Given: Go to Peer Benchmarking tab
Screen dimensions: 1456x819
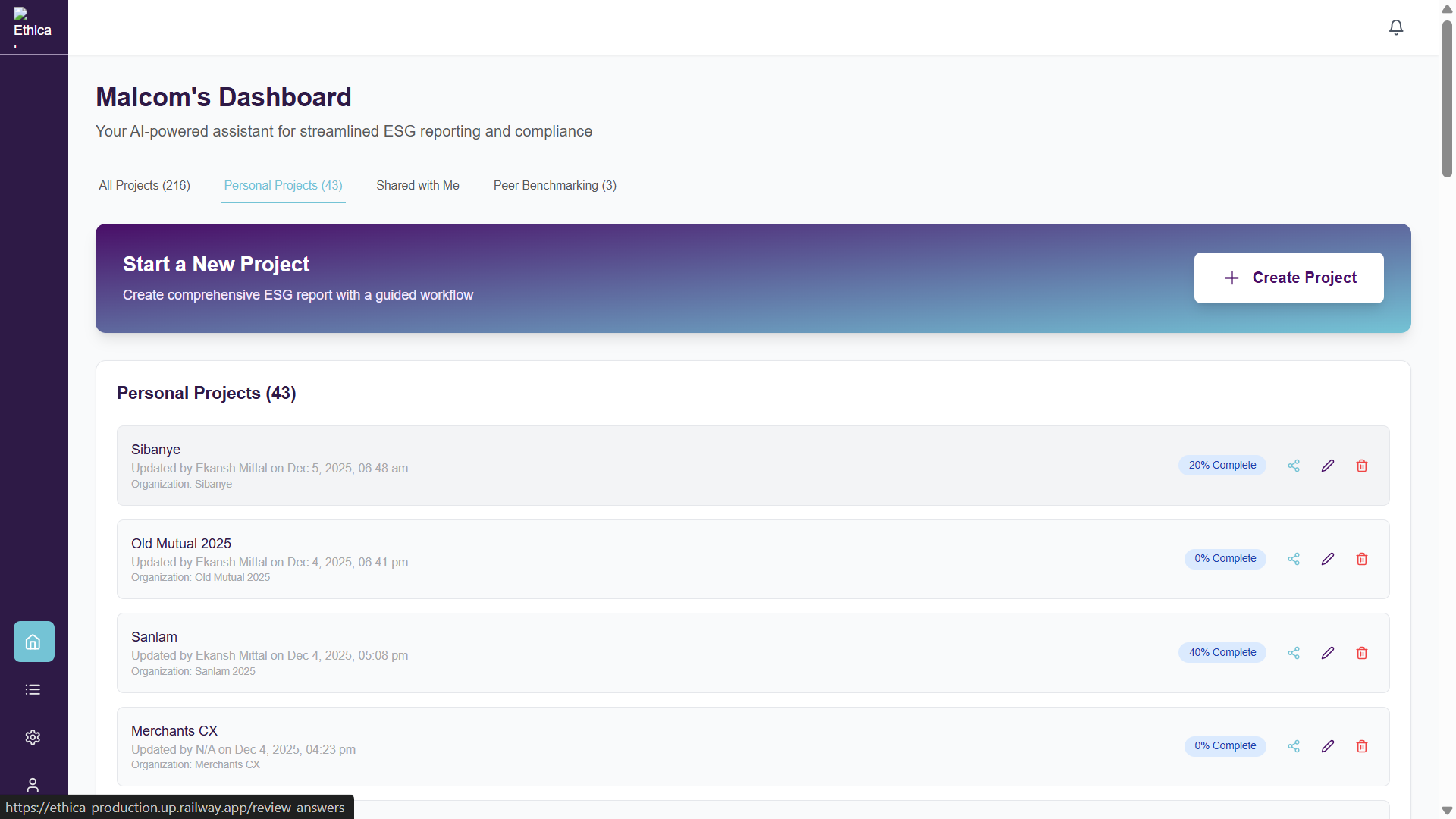Looking at the screenshot, I should 554,186.
